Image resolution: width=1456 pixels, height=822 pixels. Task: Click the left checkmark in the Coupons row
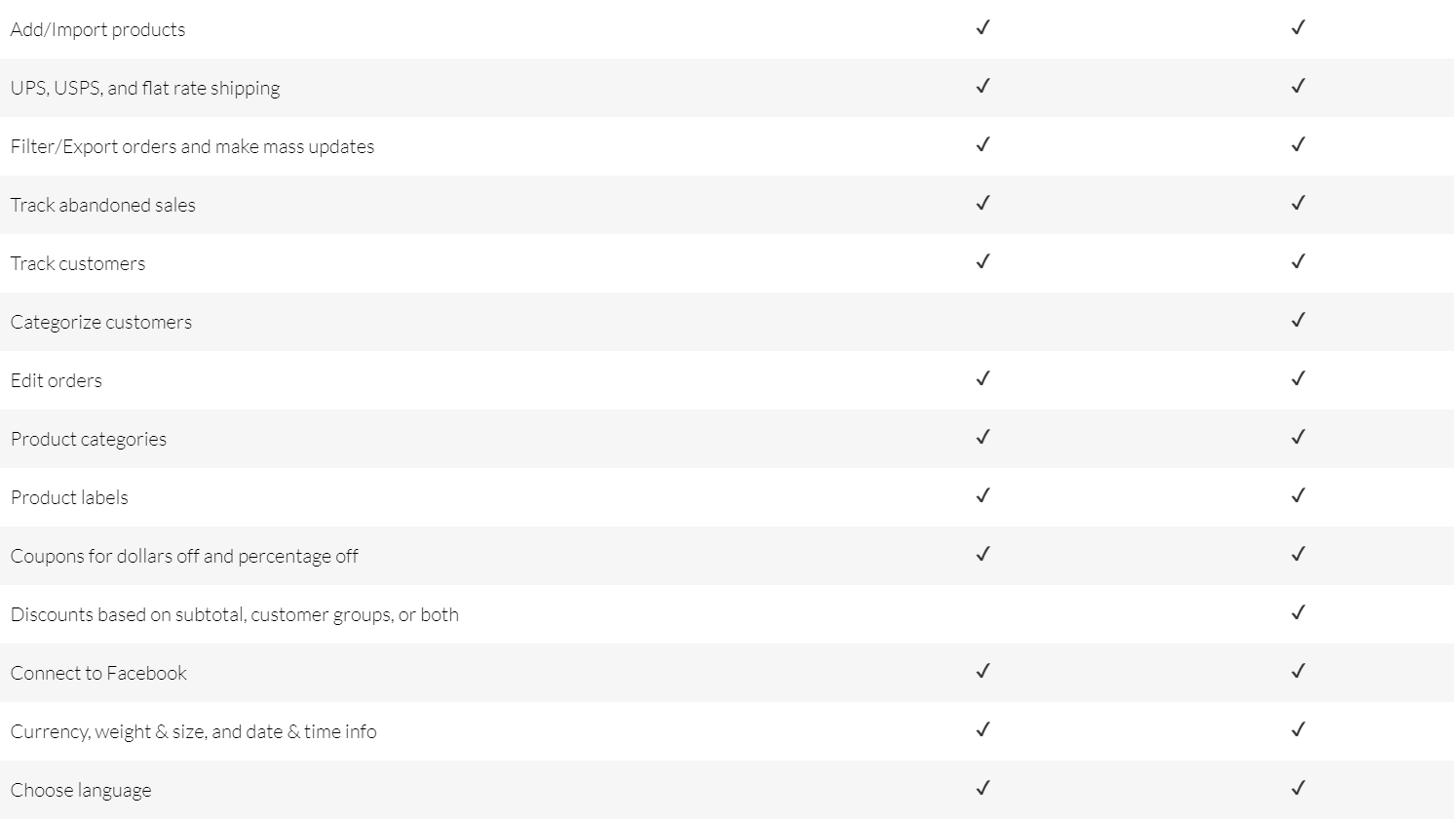click(982, 555)
